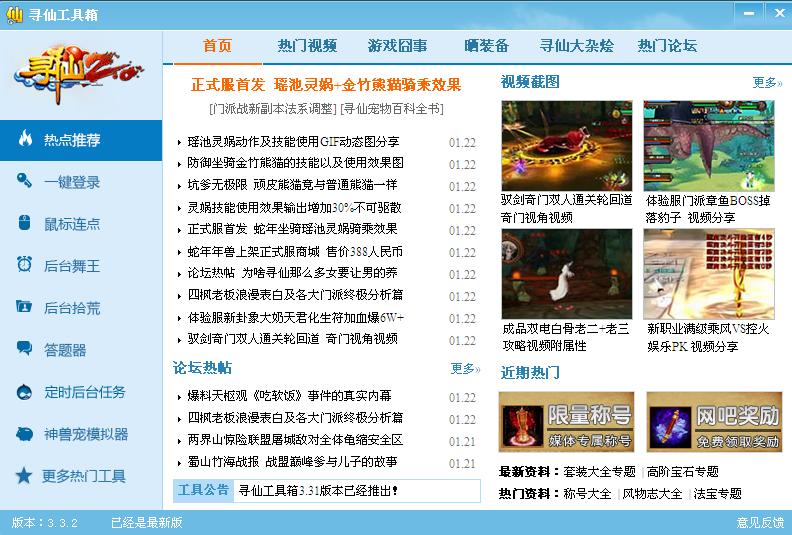The width and height of the screenshot is (792, 535).
Task: Click the 寻仙 game logo
Action: coord(78,73)
